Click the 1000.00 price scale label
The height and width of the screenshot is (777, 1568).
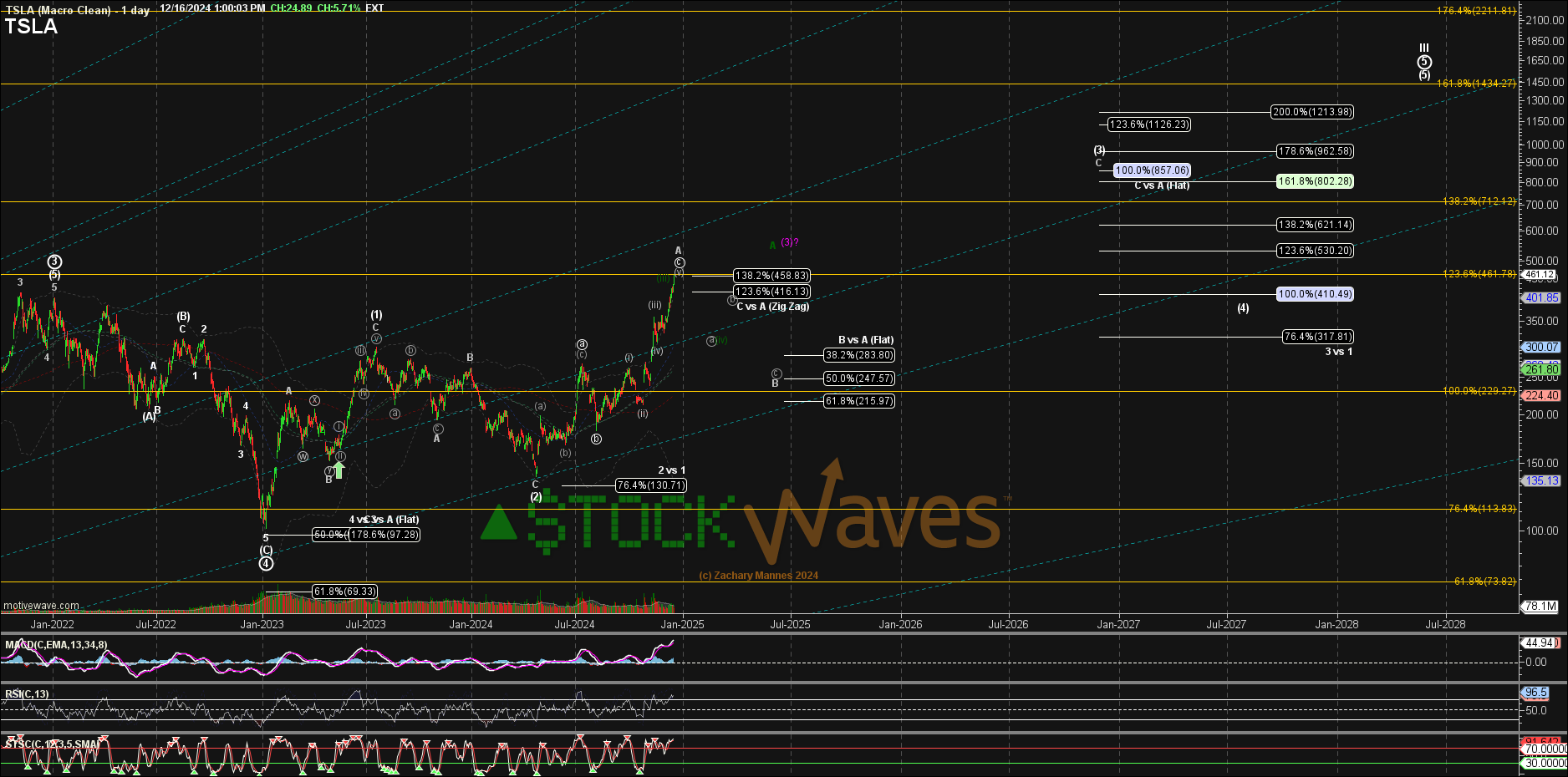(1545, 145)
